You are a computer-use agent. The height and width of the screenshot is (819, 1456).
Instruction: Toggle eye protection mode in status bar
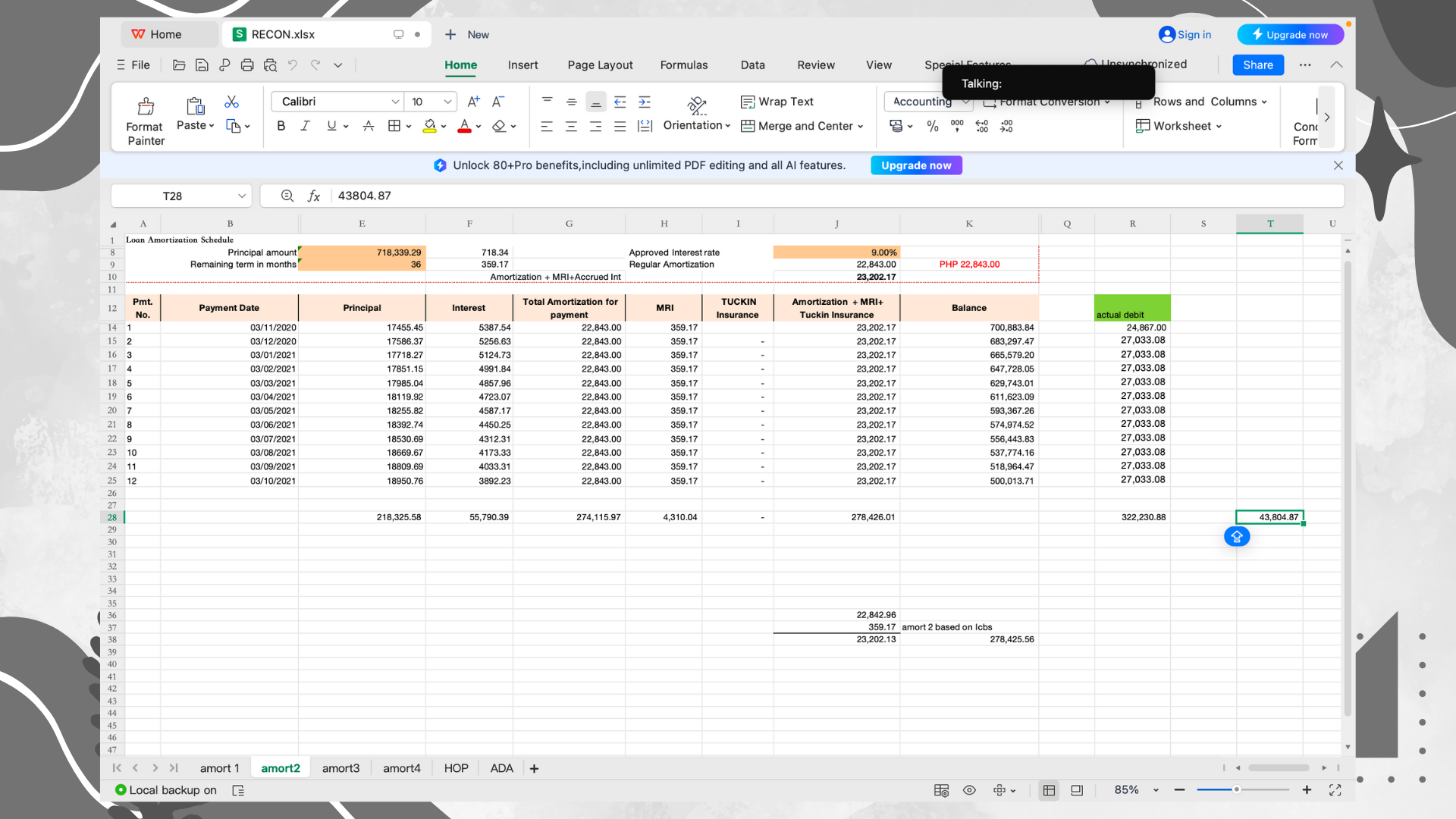click(x=969, y=790)
